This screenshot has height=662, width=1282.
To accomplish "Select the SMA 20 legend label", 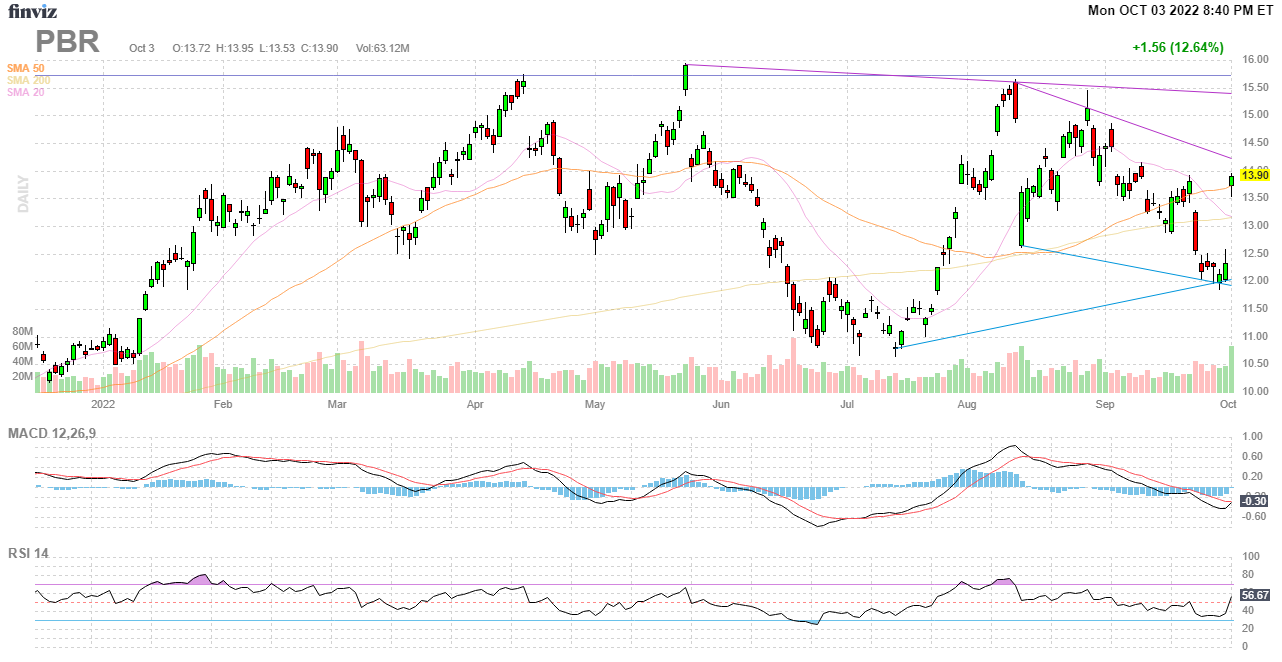I will [x=25, y=92].
